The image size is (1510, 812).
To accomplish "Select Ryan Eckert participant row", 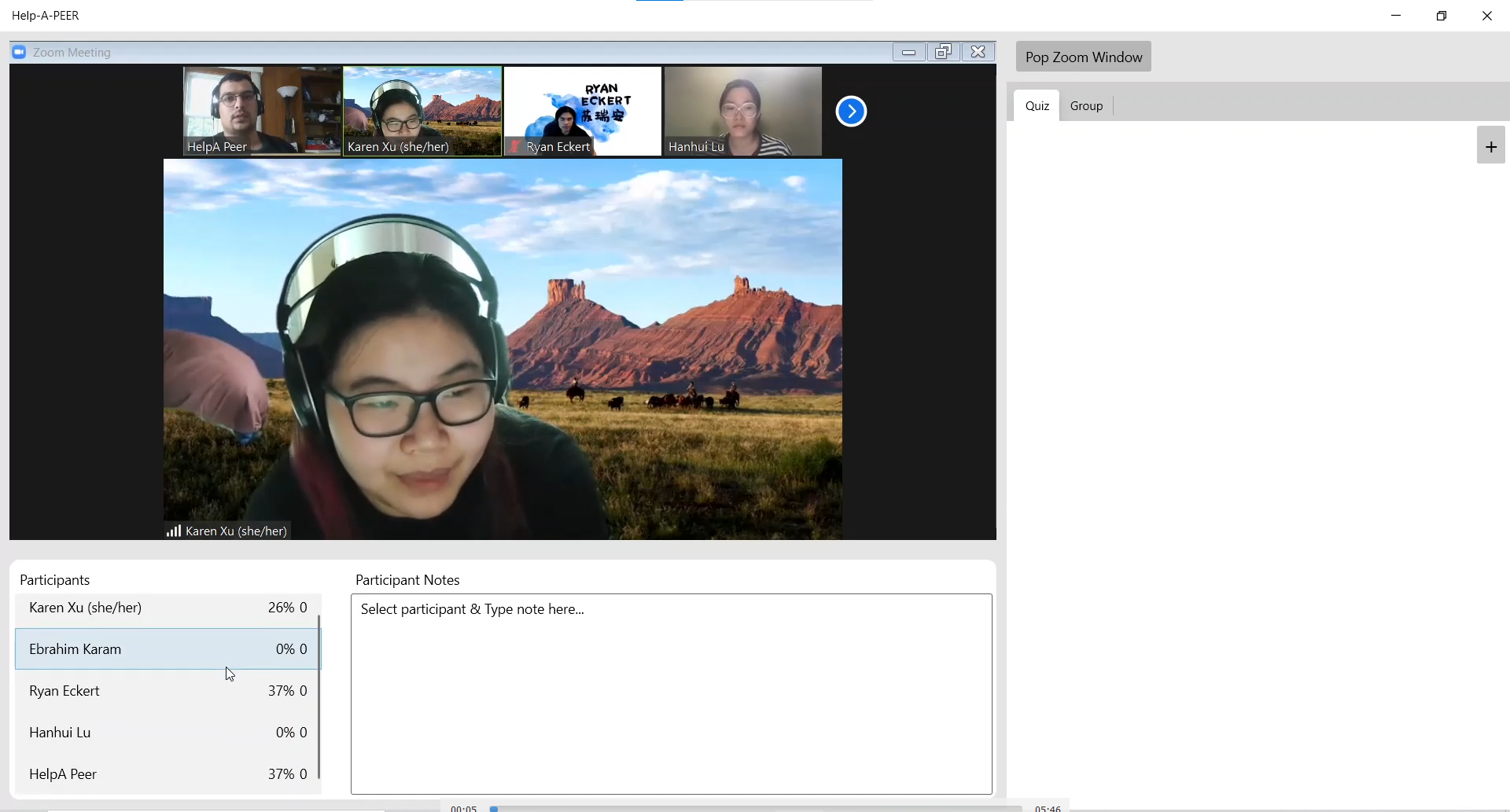I will (x=167, y=691).
